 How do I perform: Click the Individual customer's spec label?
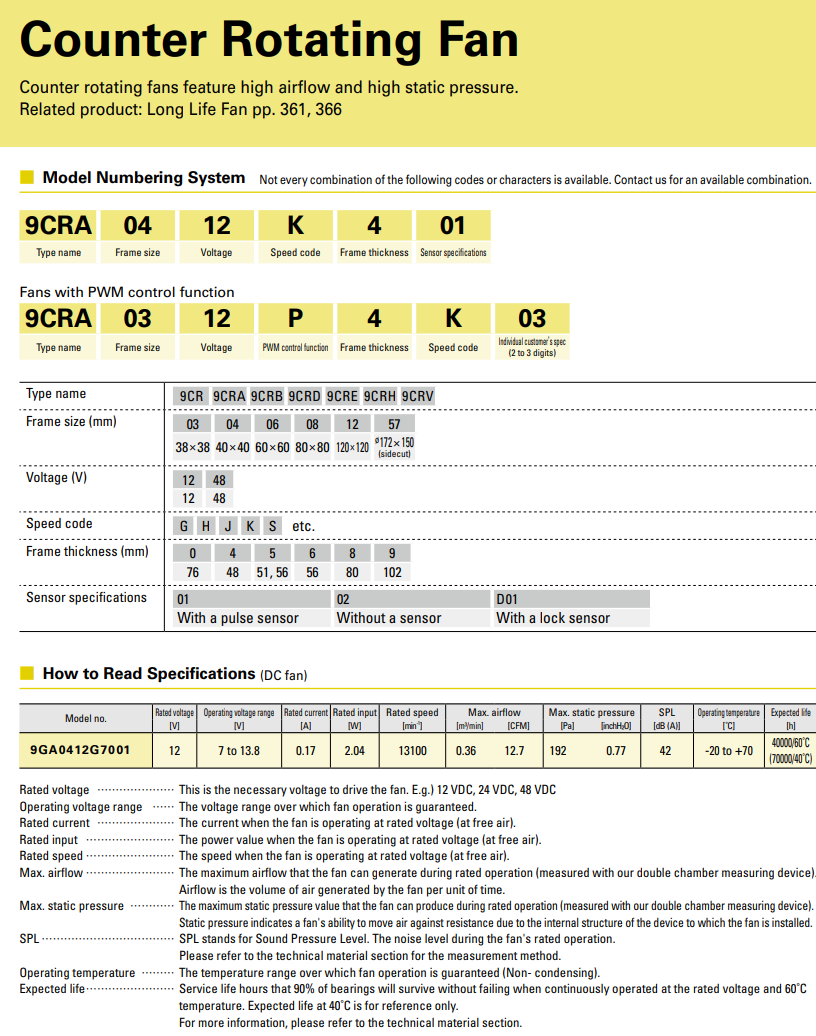tap(531, 347)
